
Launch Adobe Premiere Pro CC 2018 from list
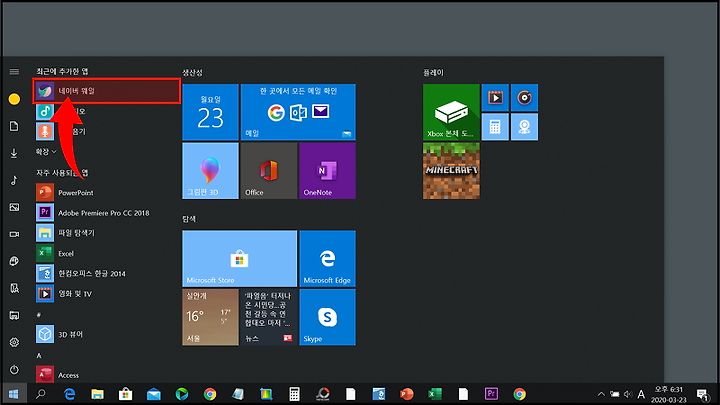click(x=107, y=213)
